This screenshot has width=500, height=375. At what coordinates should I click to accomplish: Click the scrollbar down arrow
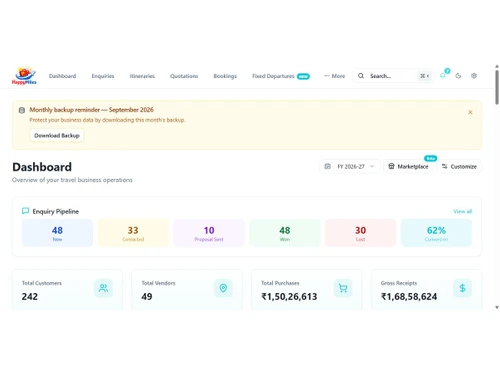(x=497, y=307)
